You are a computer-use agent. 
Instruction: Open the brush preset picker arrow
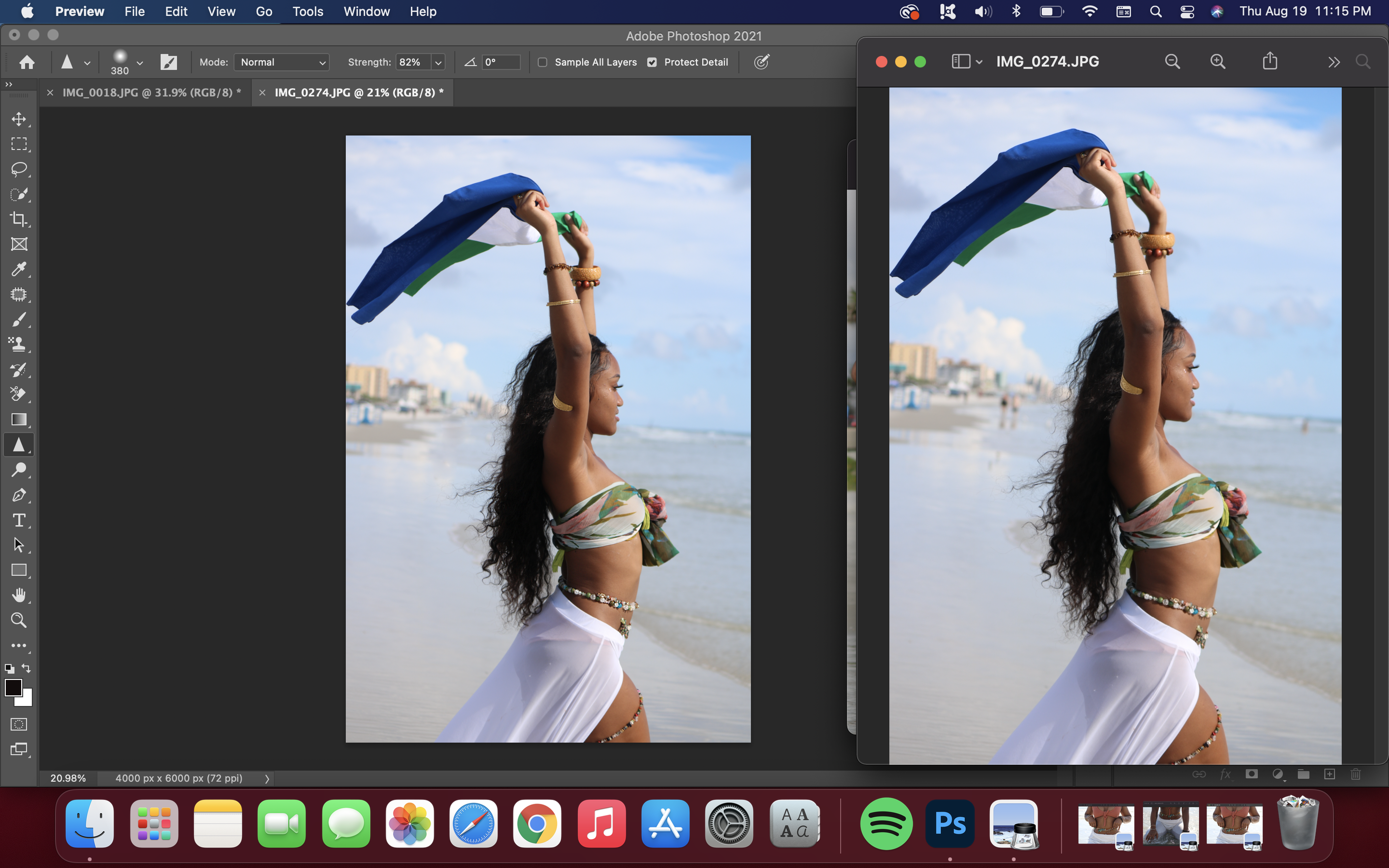(139, 63)
